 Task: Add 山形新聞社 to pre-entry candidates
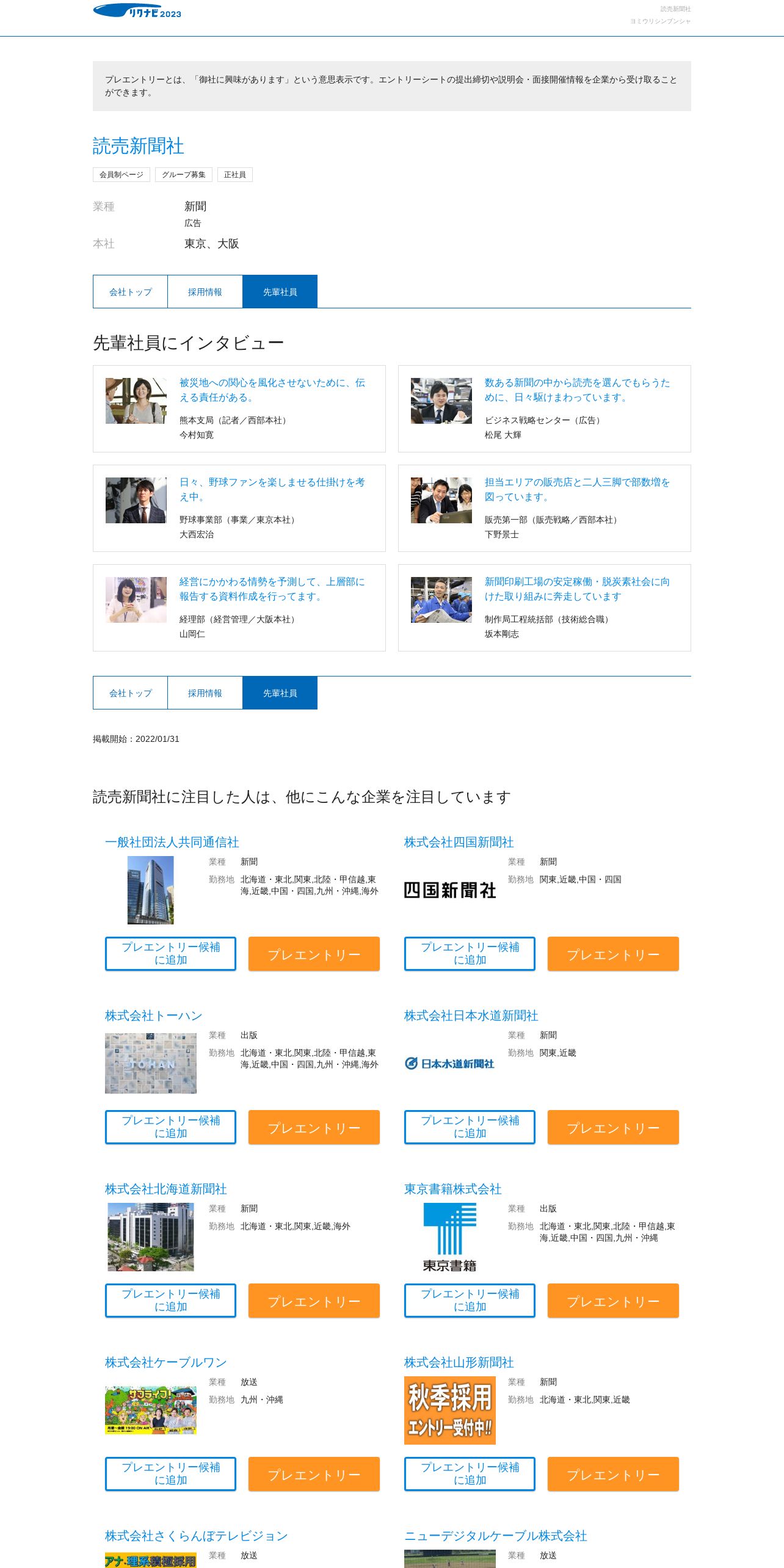(470, 1474)
